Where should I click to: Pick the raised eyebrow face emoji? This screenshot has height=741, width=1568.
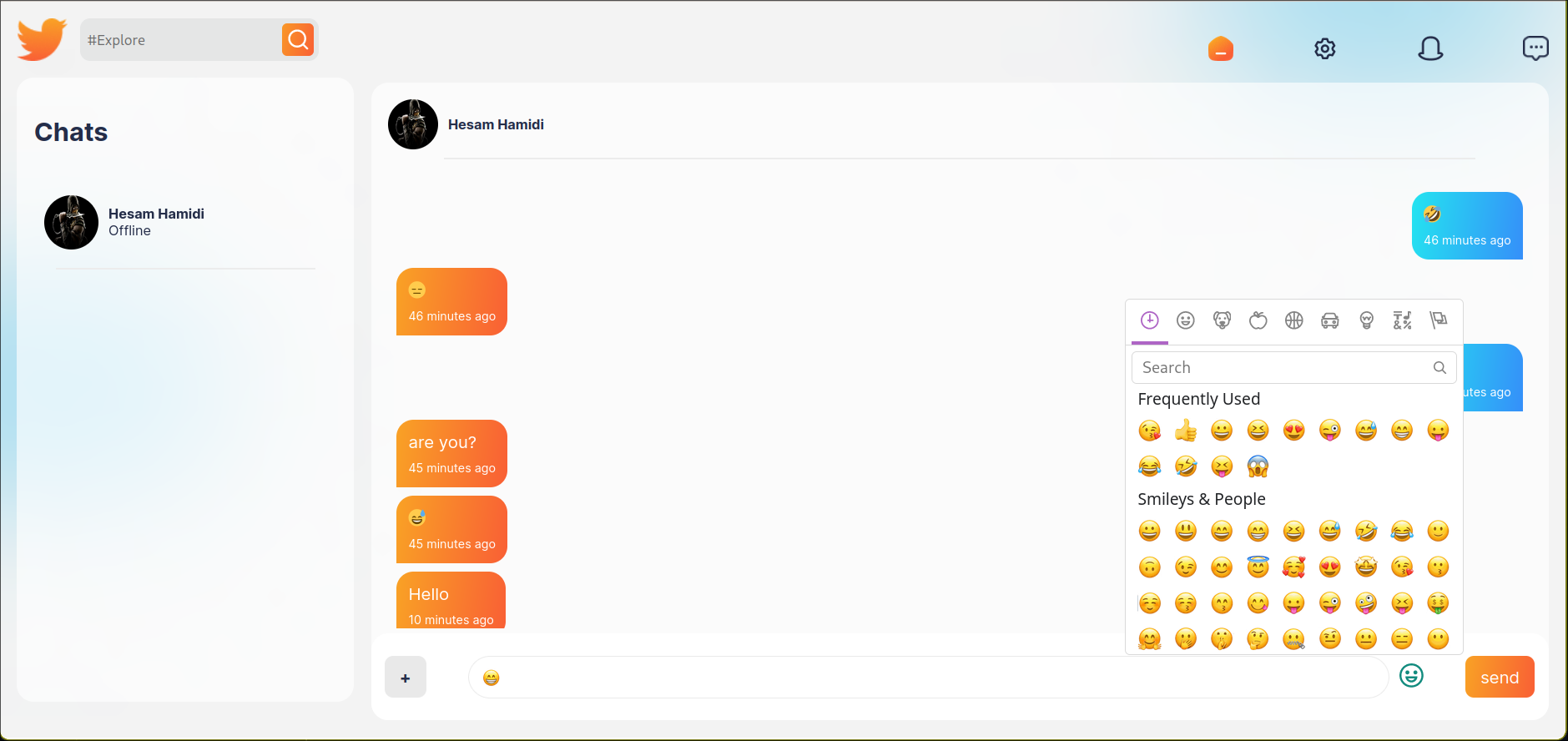click(x=1330, y=639)
